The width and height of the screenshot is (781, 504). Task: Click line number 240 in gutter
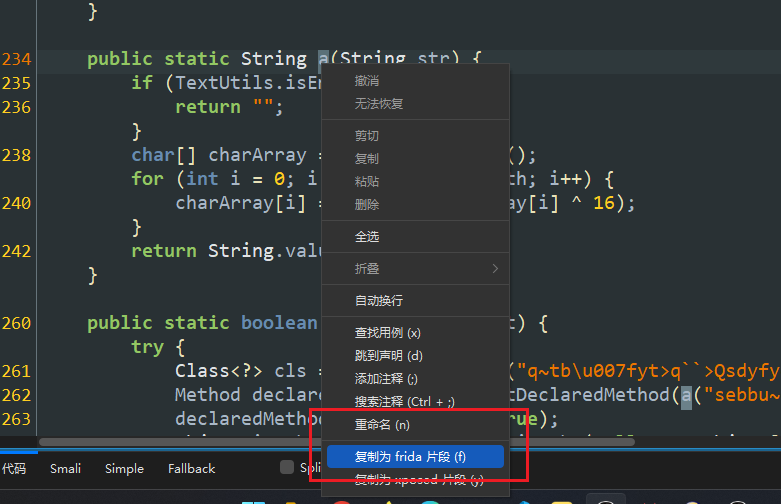16,203
